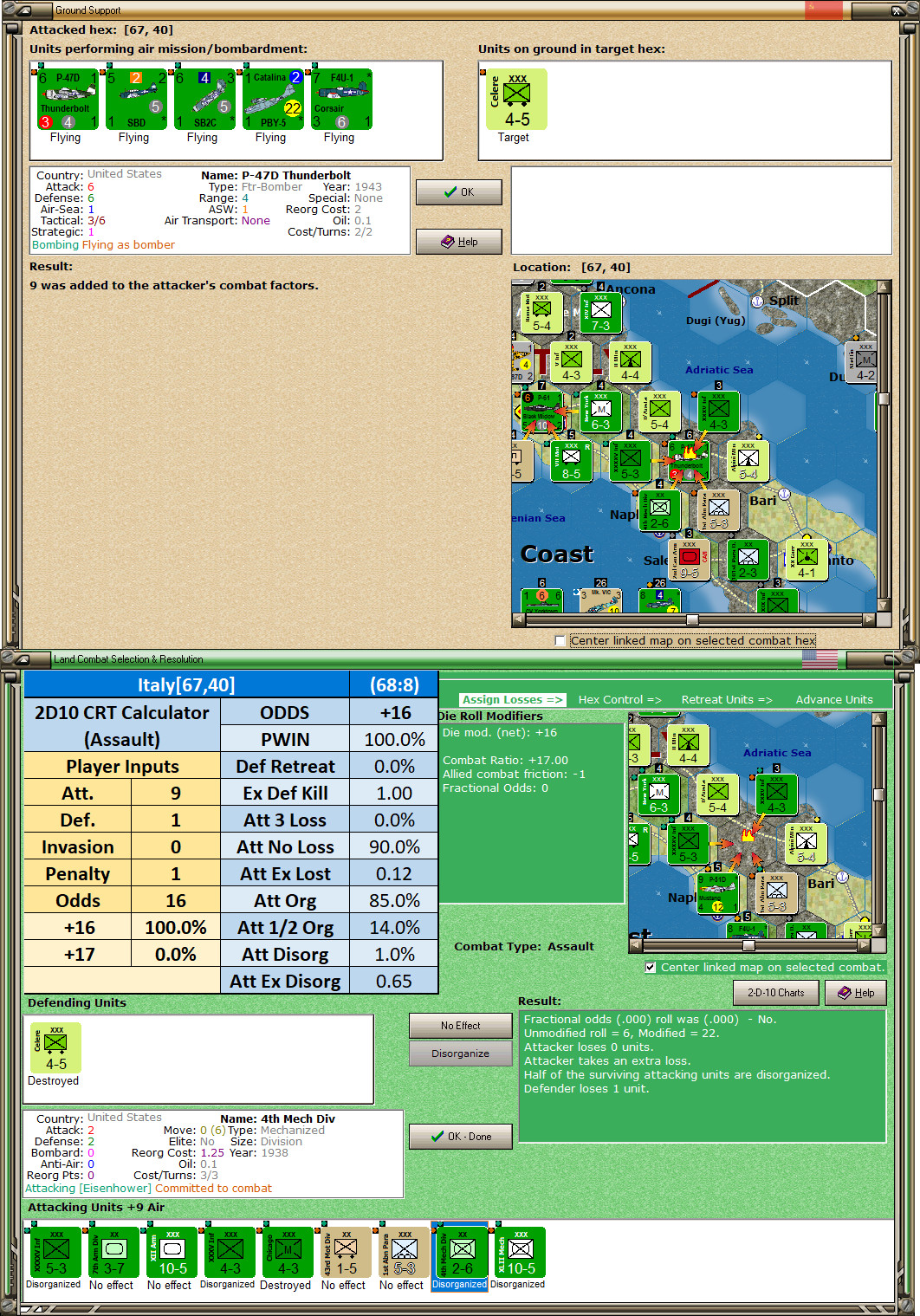Screen dimensions: 920x1316
Task: Uncheck Center linked map on selected combat
Action: point(651,968)
